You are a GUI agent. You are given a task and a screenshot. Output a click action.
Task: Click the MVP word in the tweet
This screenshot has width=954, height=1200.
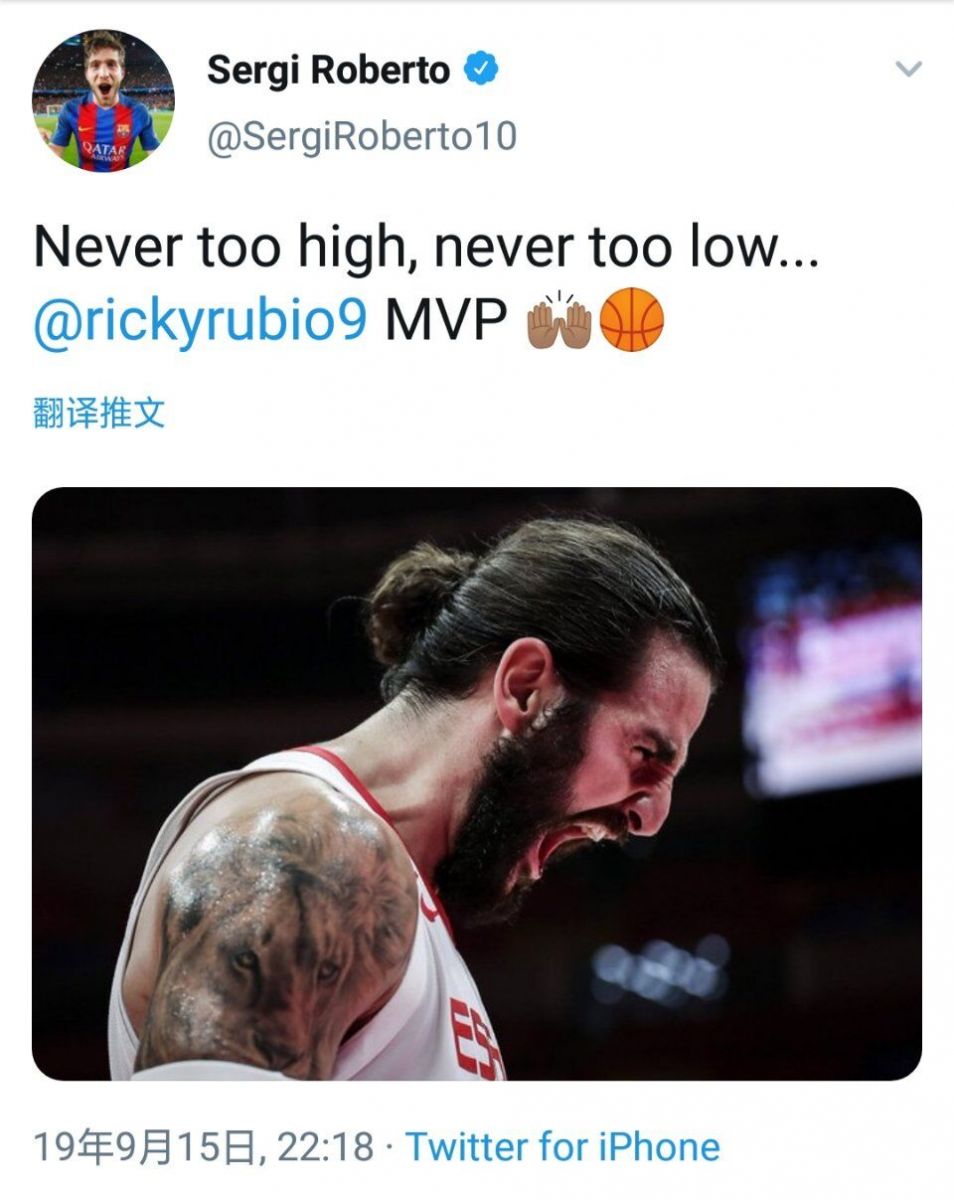[447, 321]
